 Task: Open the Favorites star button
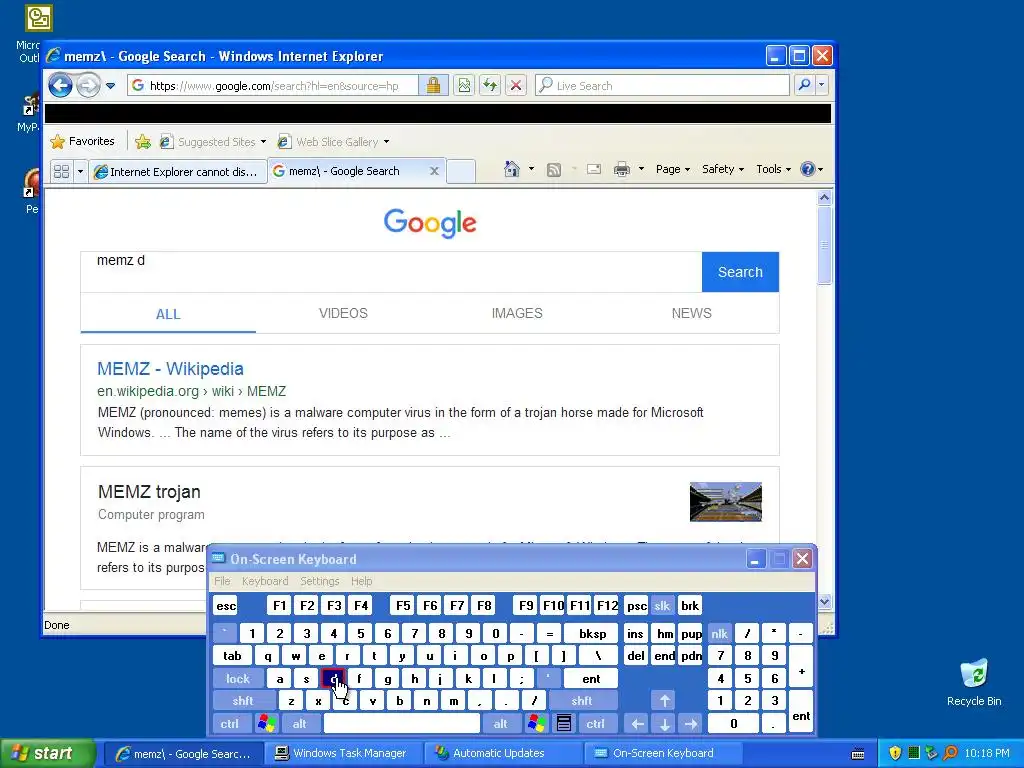[83, 141]
